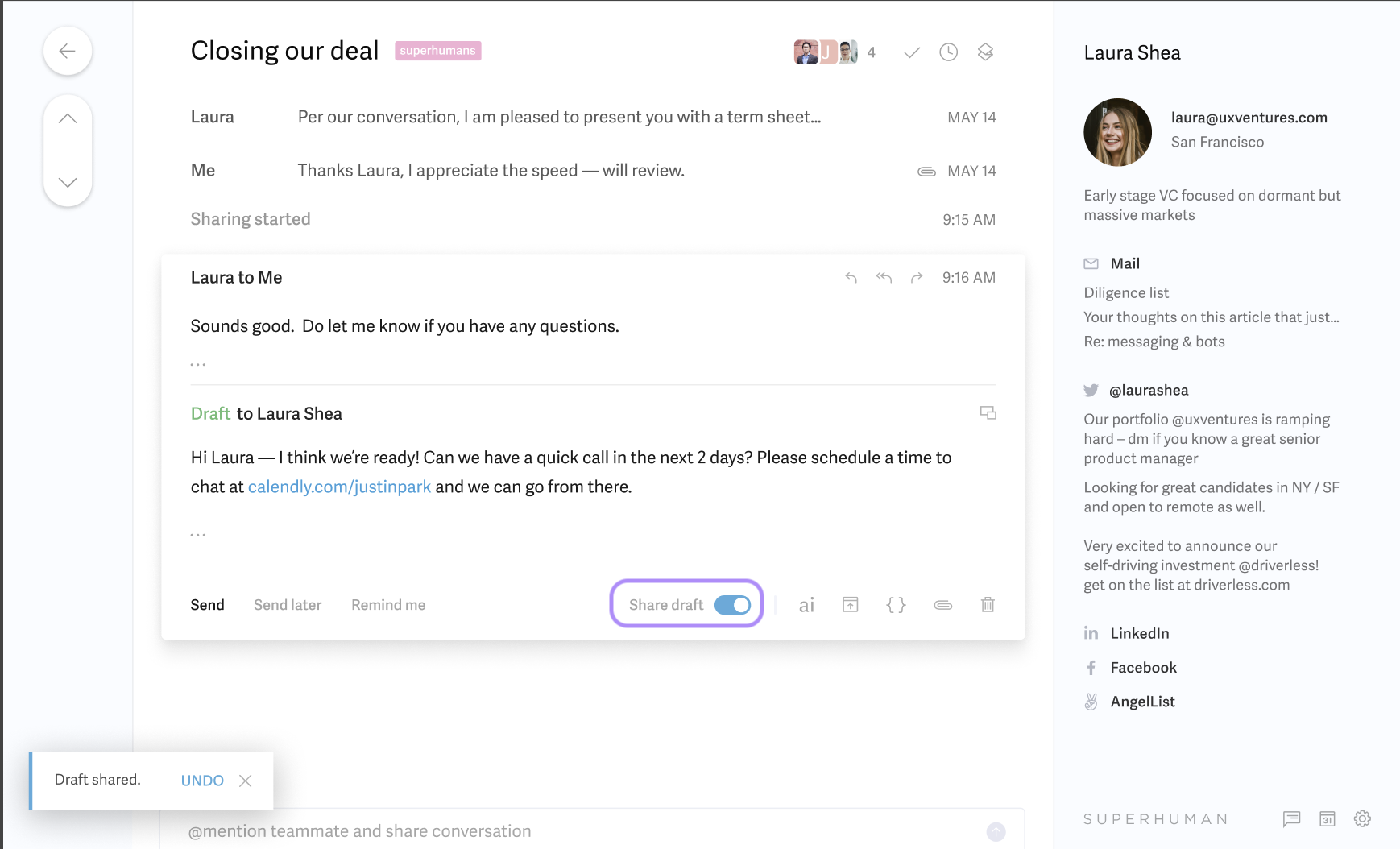
Task: Move to previous conversation with up chevron
Action: click(68, 119)
